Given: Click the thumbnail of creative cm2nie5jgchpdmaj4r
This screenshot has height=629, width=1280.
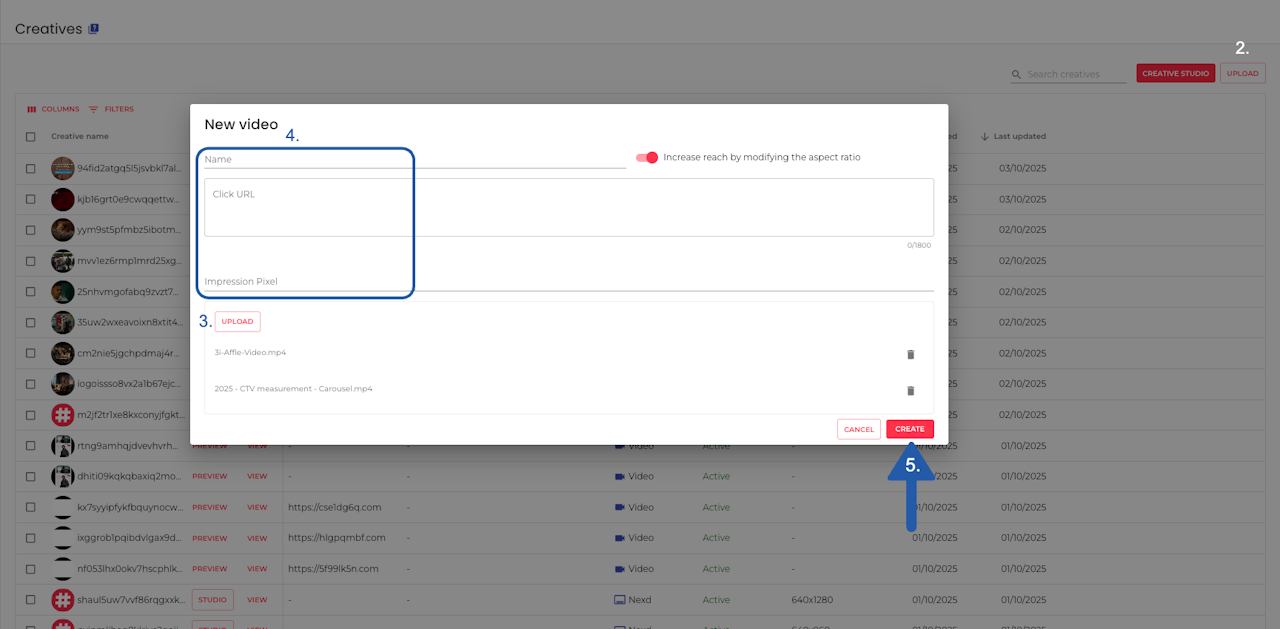Looking at the screenshot, I should click(x=63, y=353).
